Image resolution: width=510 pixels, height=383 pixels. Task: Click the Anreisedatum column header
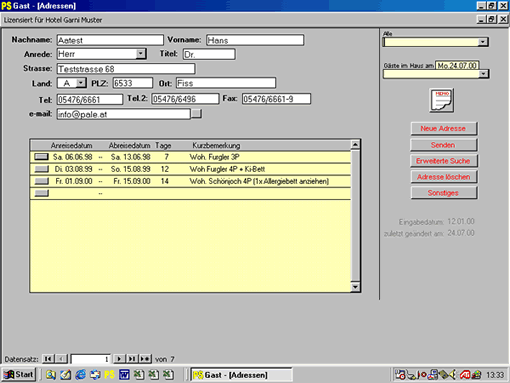tap(71, 145)
